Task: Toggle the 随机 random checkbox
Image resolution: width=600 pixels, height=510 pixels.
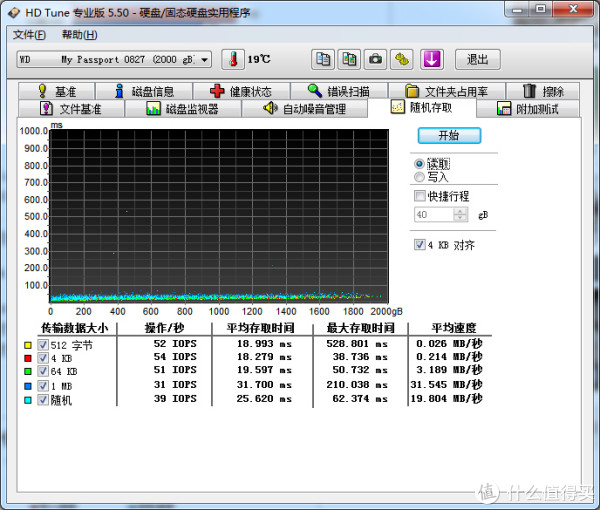Action: click(x=43, y=400)
